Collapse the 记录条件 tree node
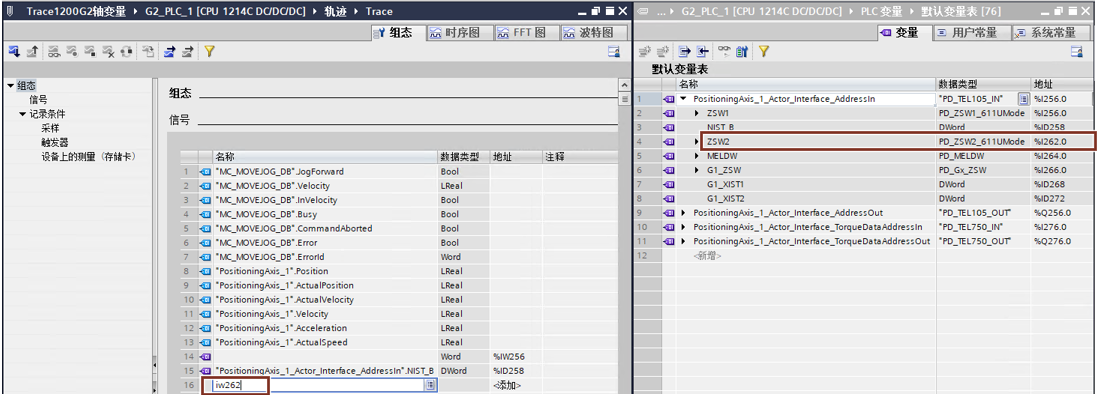The image size is (1097, 395). click(x=22, y=114)
